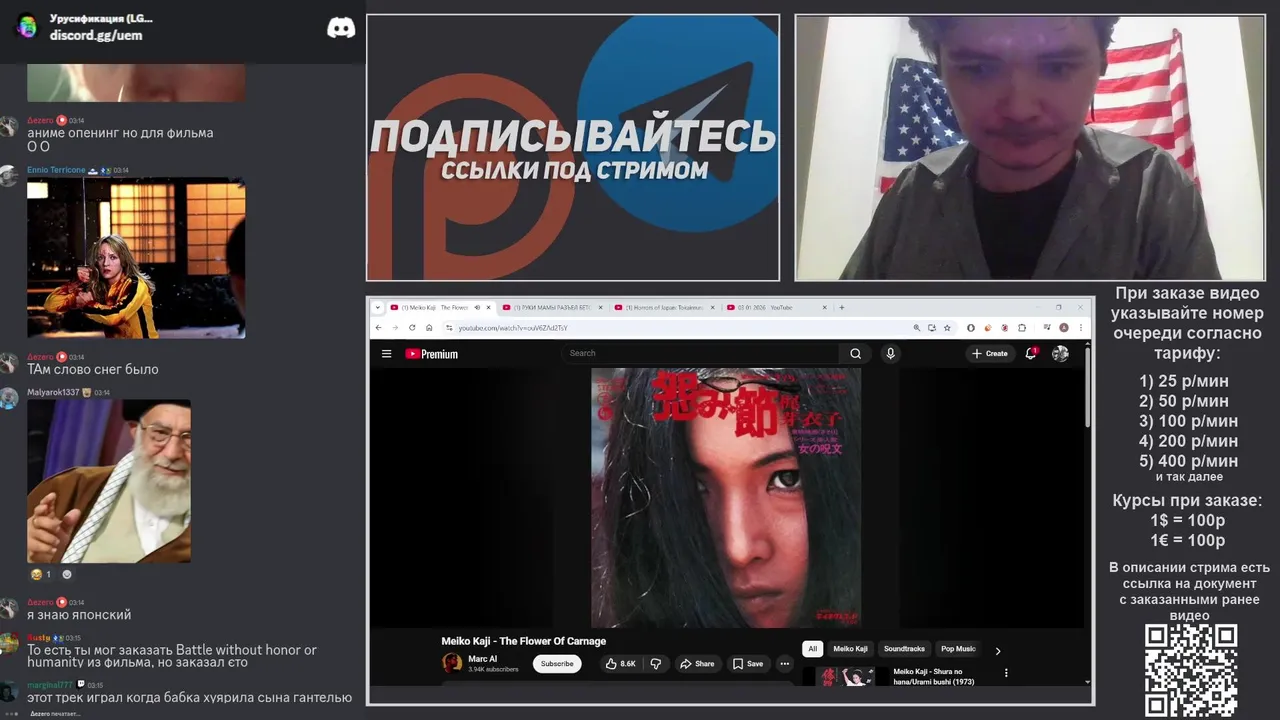The height and width of the screenshot is (720, 1280).
Task: Click message 'ТАм слово снег было'
Action: pos(93,369)
